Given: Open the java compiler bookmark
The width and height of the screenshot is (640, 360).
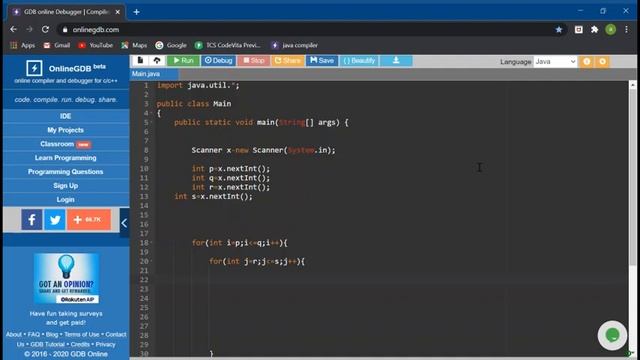Looking at the screenshot, I should coord(295,45).
